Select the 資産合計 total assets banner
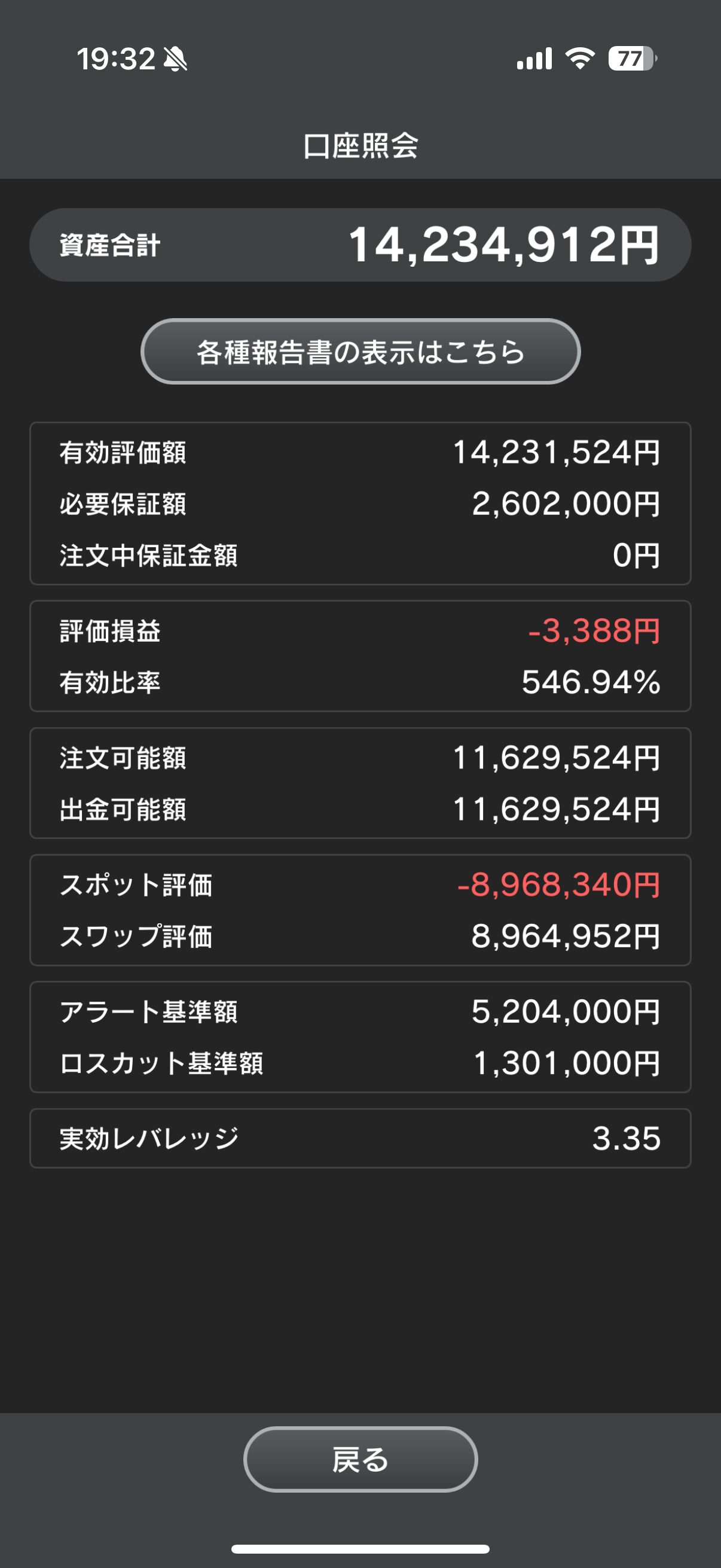Image resolution: width=721 pixels, height=1568 pixels. coord(360,245)
